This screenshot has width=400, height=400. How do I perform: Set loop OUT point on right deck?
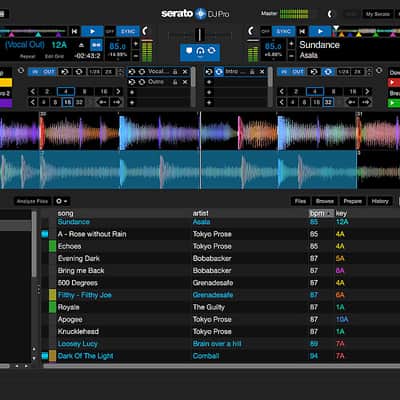point(298,72)
